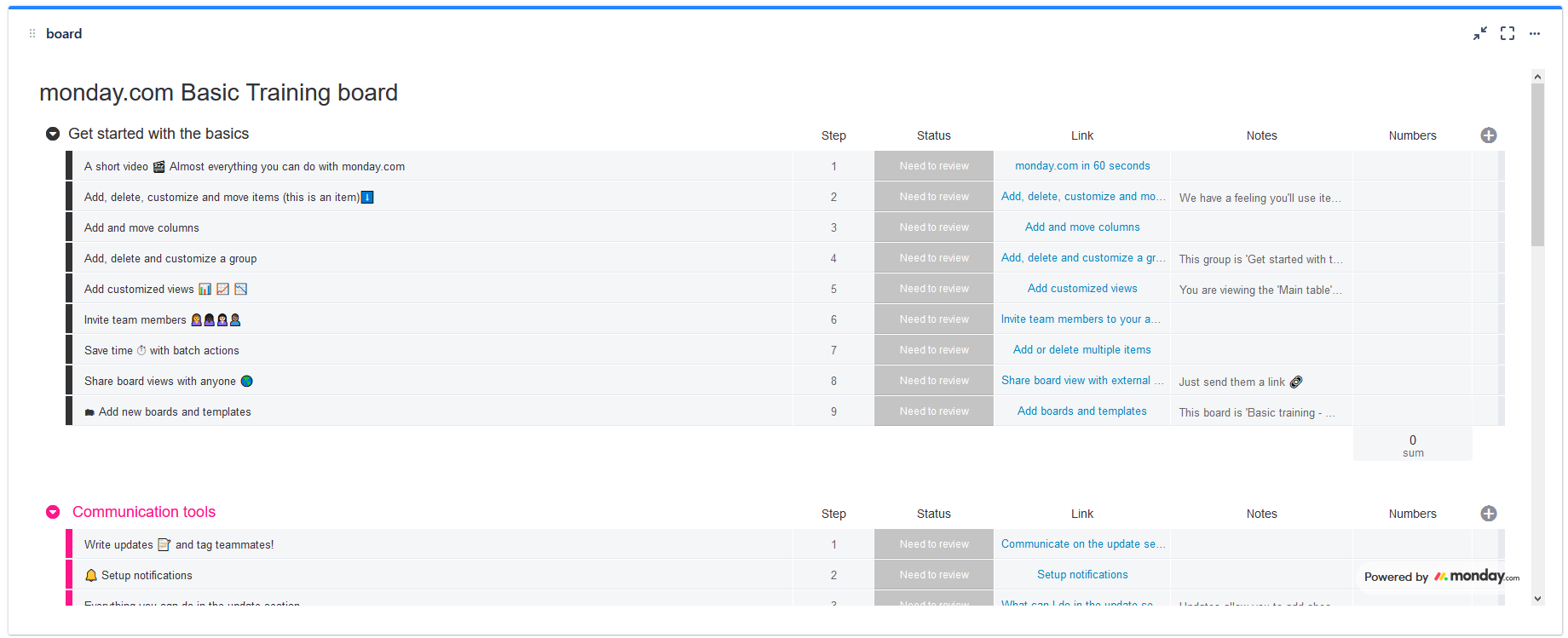This screenshot has height=638, width=1568.
Task: Click scrollbar down arrow
Action: [x=1537, y=599]
